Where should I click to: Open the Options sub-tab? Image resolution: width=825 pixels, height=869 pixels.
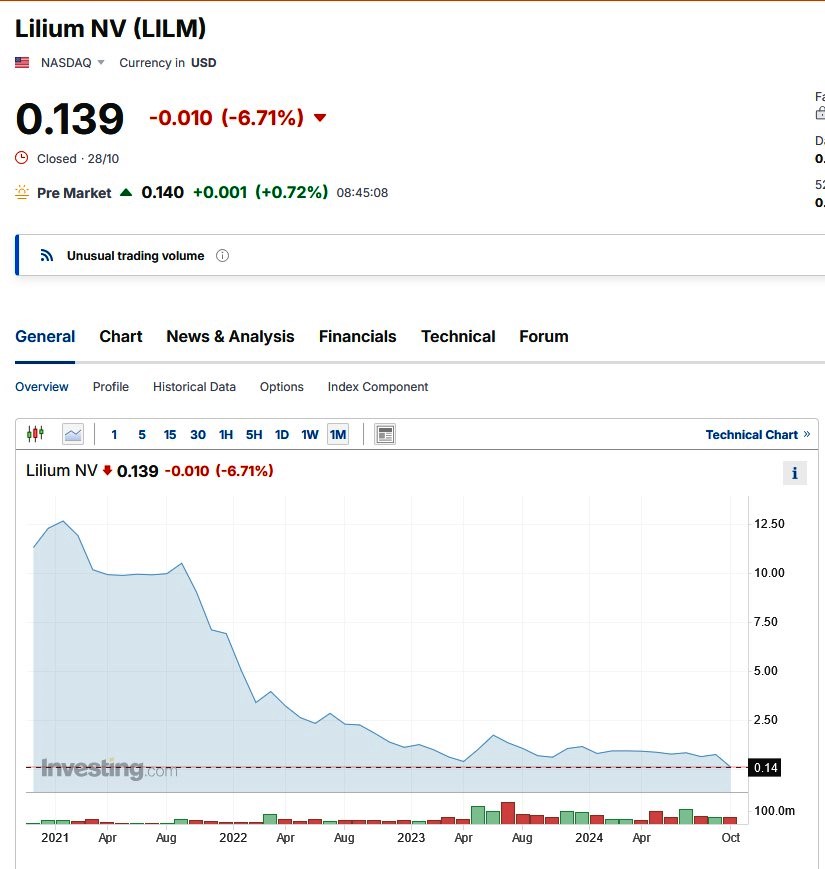pyautogui.click(x=281, y=387)
